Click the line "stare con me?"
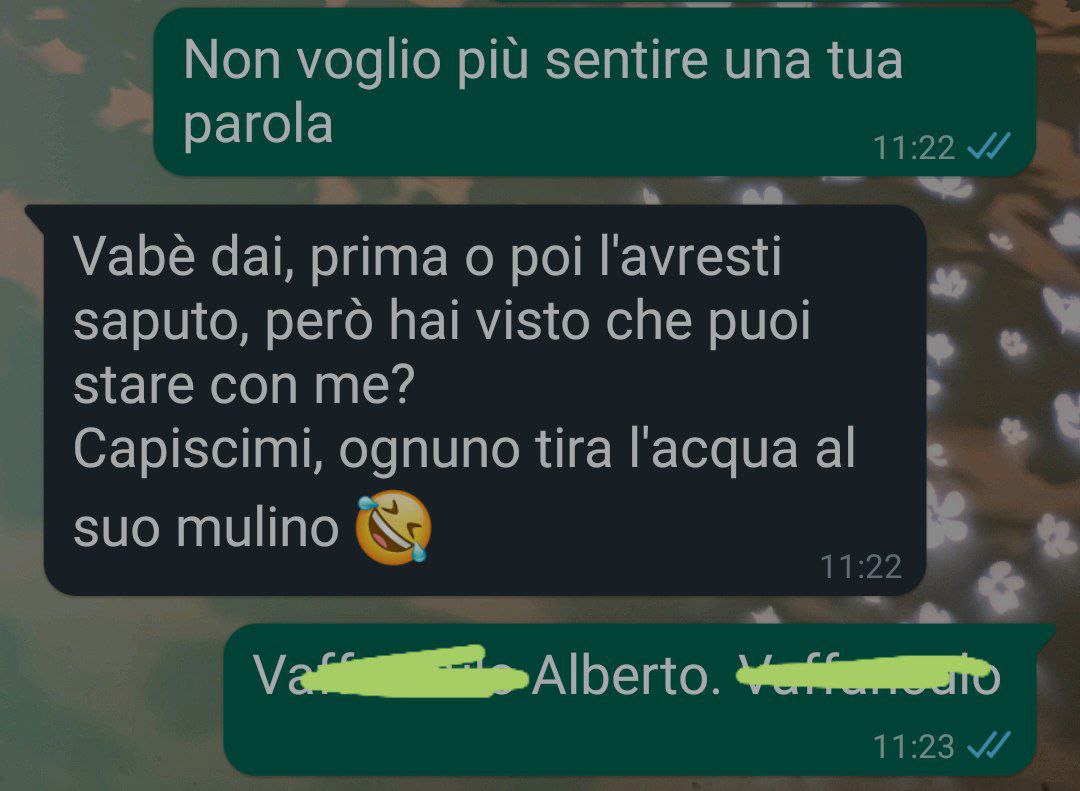 click(x=245, y=384)
